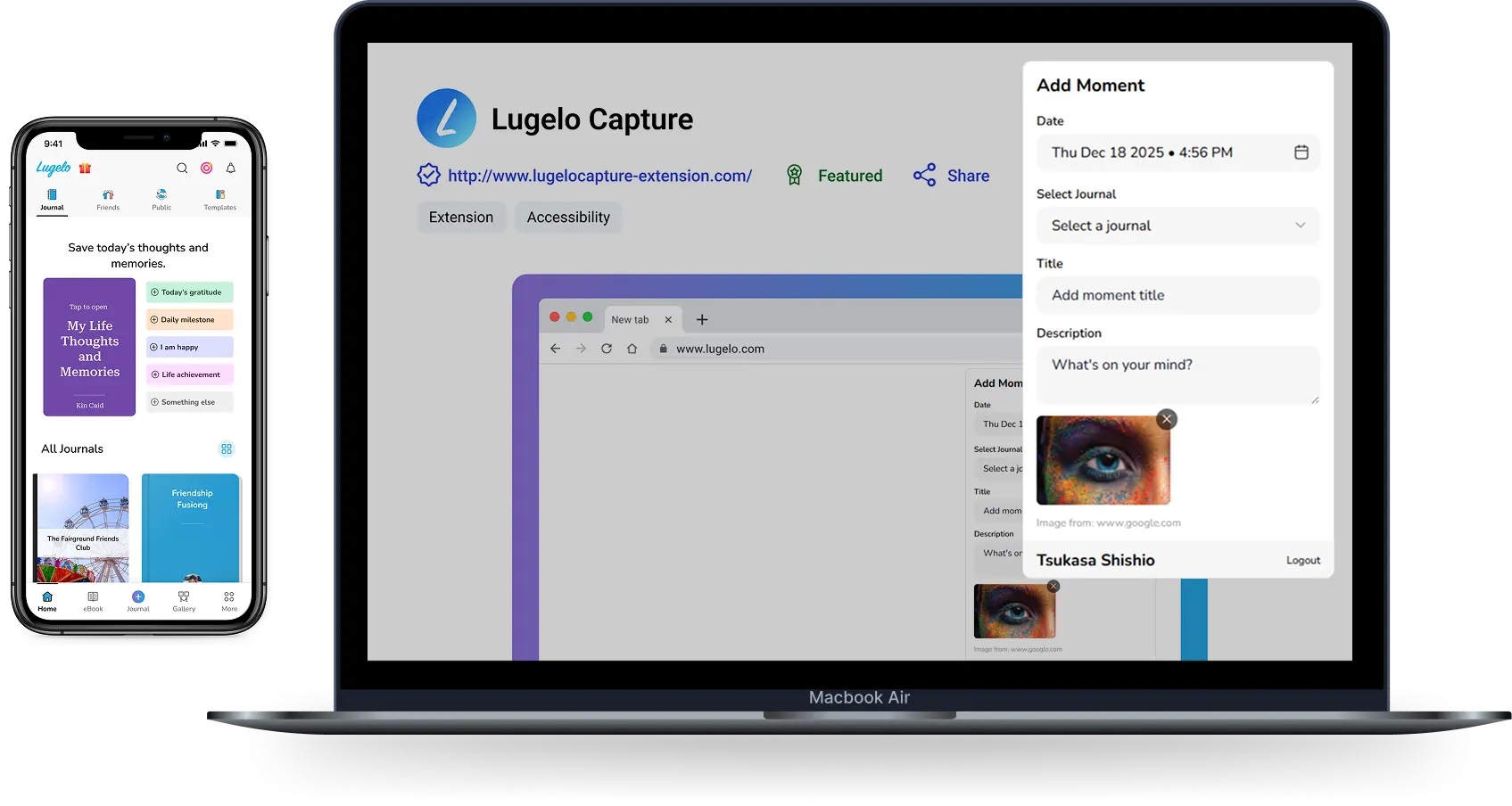Open search on the phone app header
The image size is (1512, 806).
click(182, 169)
